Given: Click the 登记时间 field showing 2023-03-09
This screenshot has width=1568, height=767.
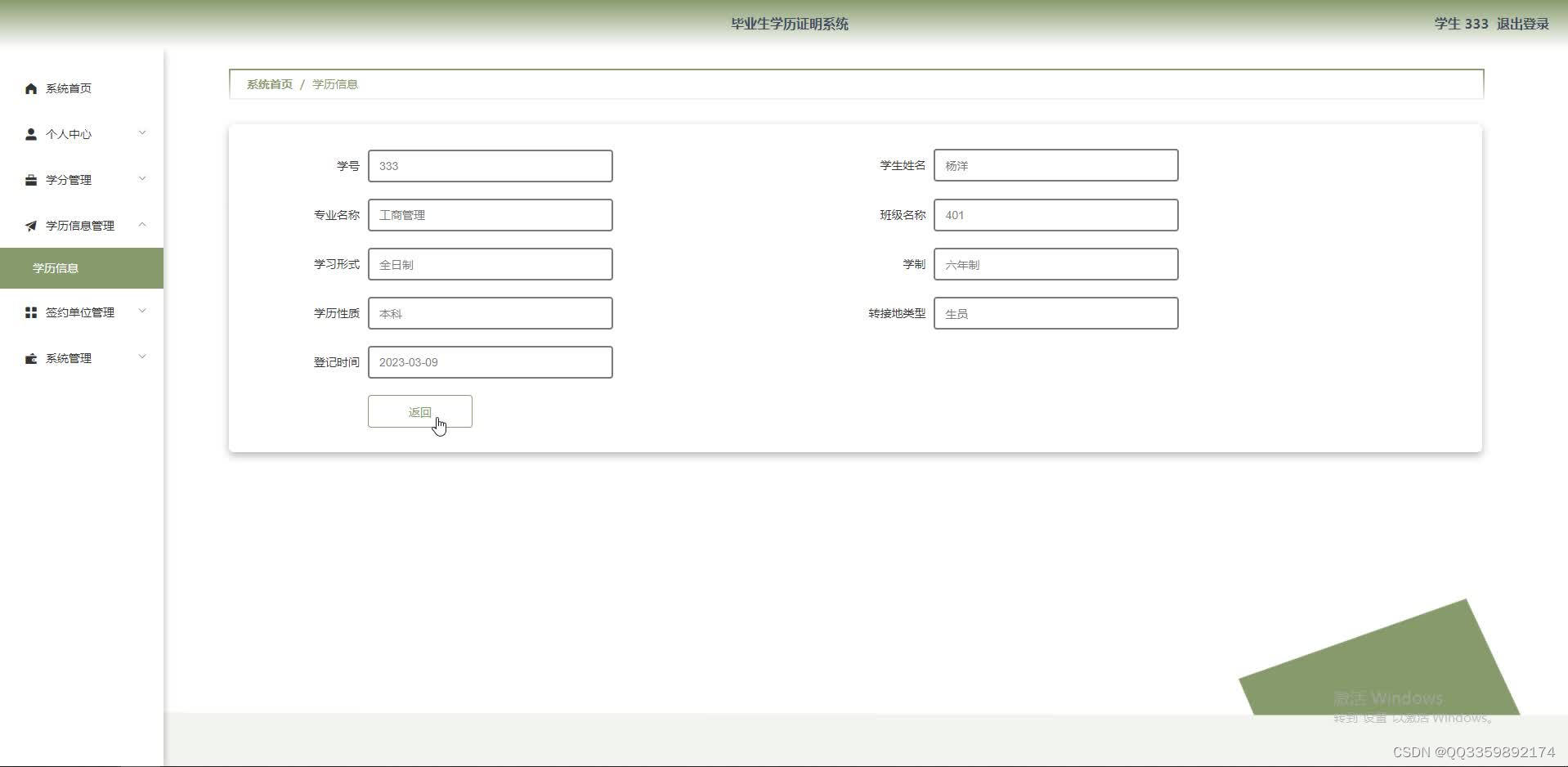Looking at the screenshot, I should click(x=491, y=362).
